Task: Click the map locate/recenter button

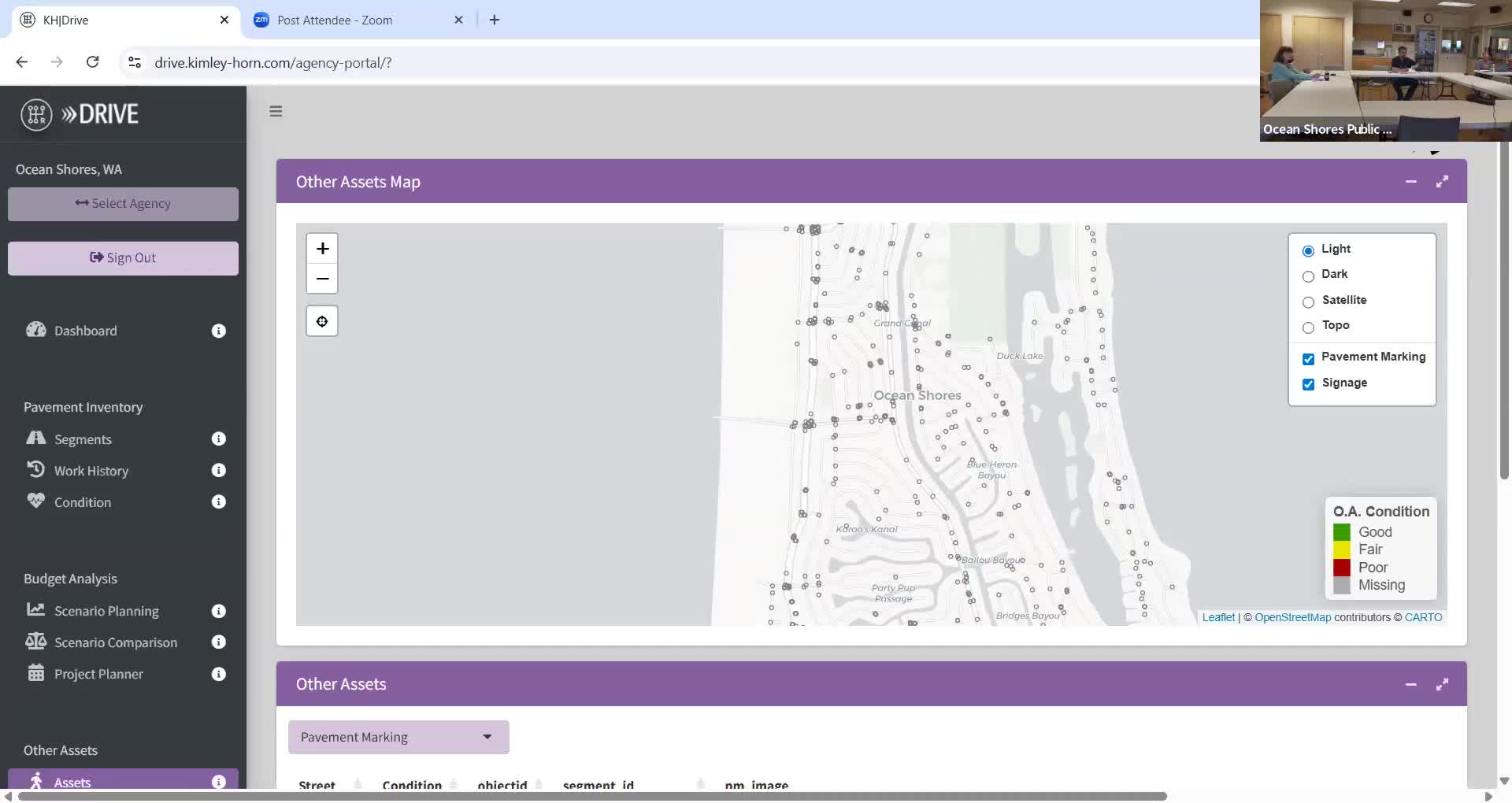Action: [x=322, y=321]
